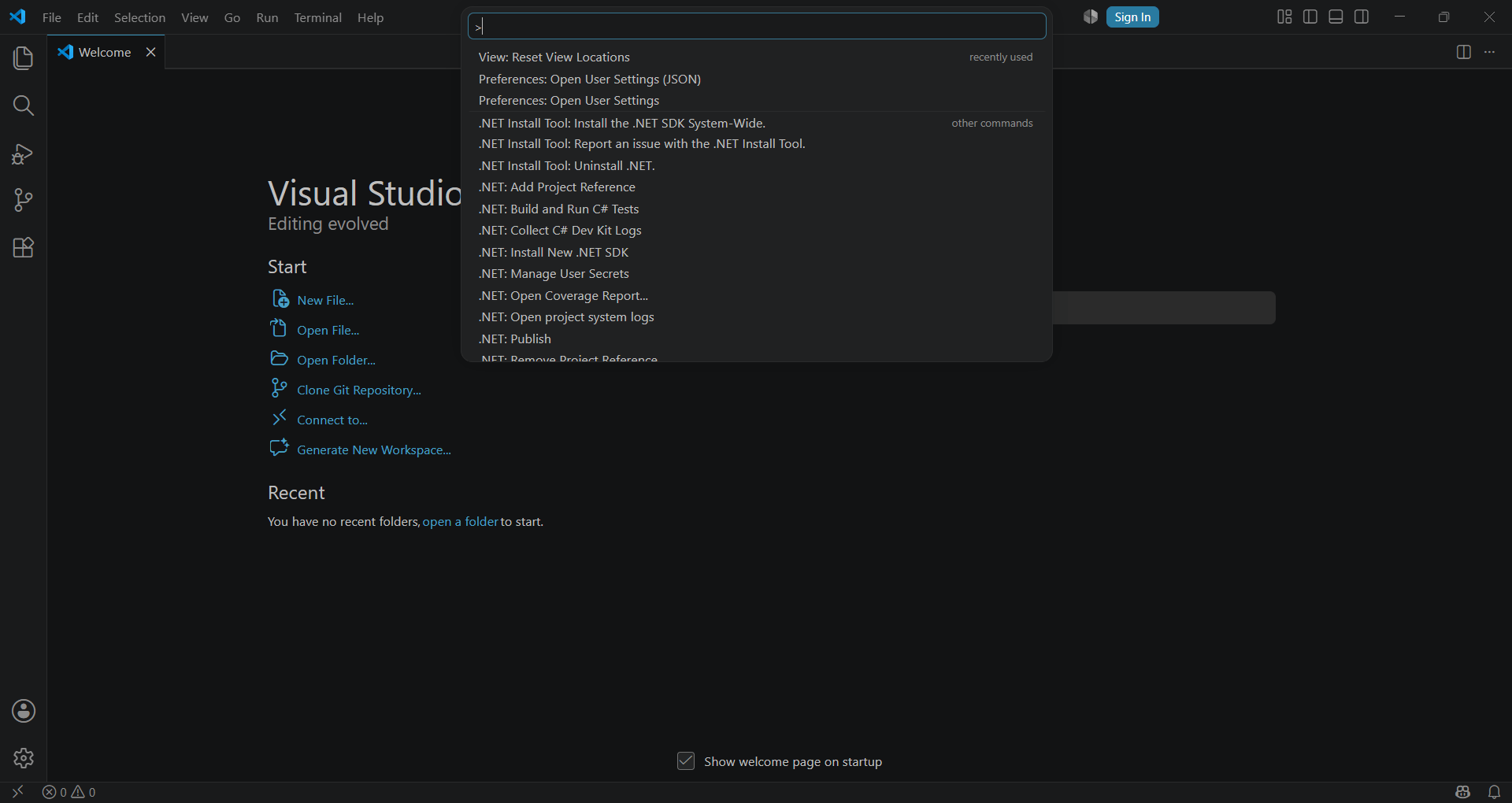This screenshot has height=803, width=1512.
Task: Open the Customize Layout icon
Action: pos(1284,17)
